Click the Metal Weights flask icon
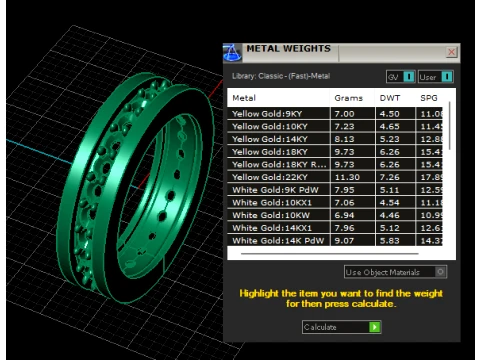The width and height of the screenshot is (480, 360). click(232, 53)
